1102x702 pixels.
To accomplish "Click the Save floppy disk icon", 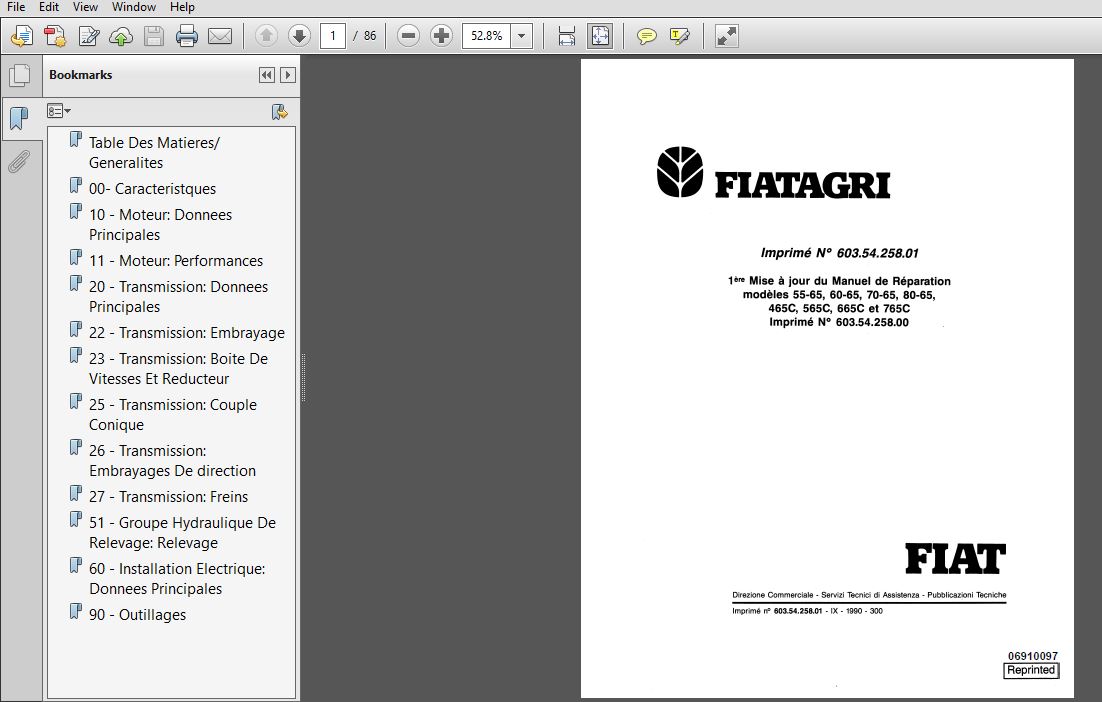I will coord(154,36).
